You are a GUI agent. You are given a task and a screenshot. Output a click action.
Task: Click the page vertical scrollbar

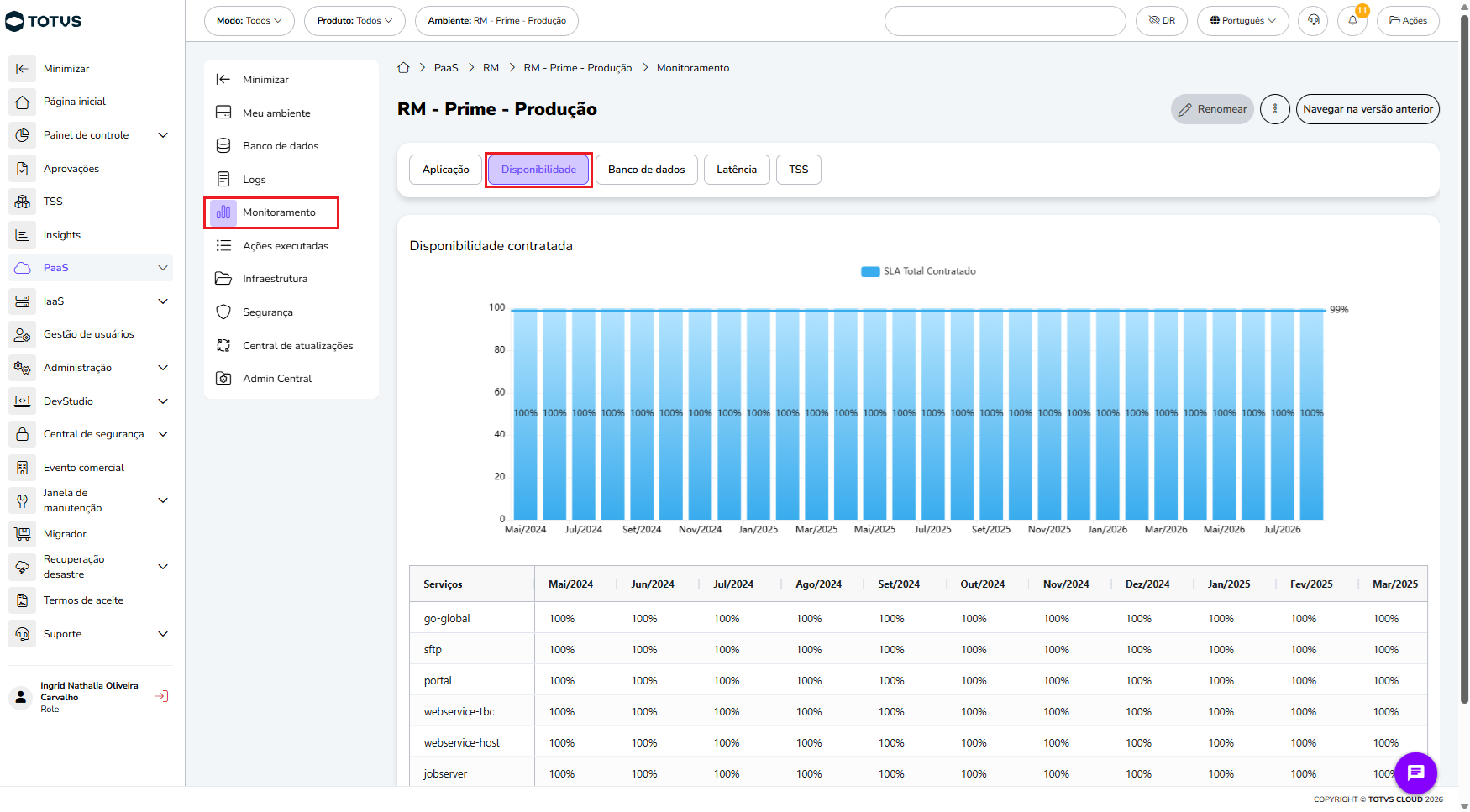pyautogui.click(x=1464, y=361)
